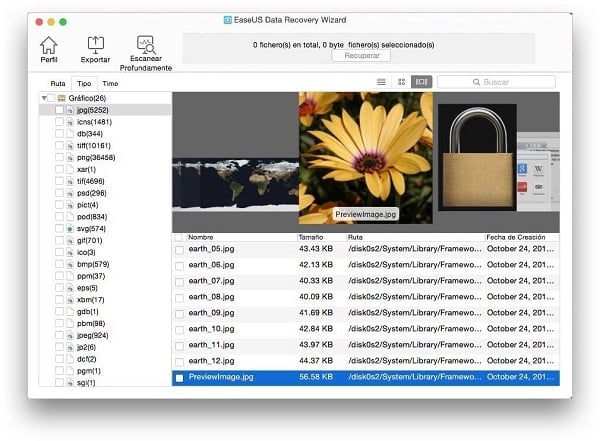Select ppm(37) in type tree
The height and width of the screenshot is (441, 600).
click(x=91, y=276)
